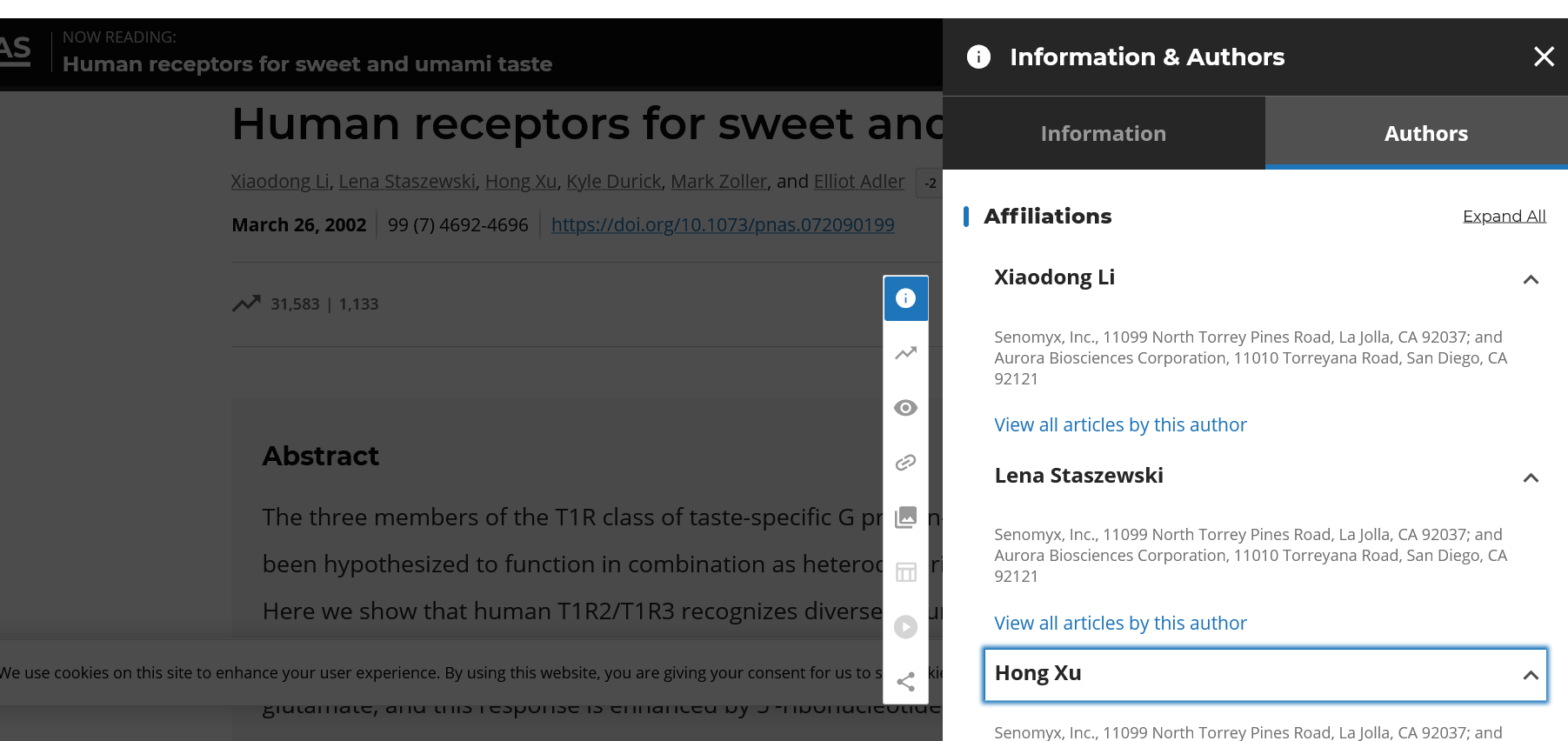
Task: Collapse the Xiaodong Li affiliation section
Action: 1531,279
